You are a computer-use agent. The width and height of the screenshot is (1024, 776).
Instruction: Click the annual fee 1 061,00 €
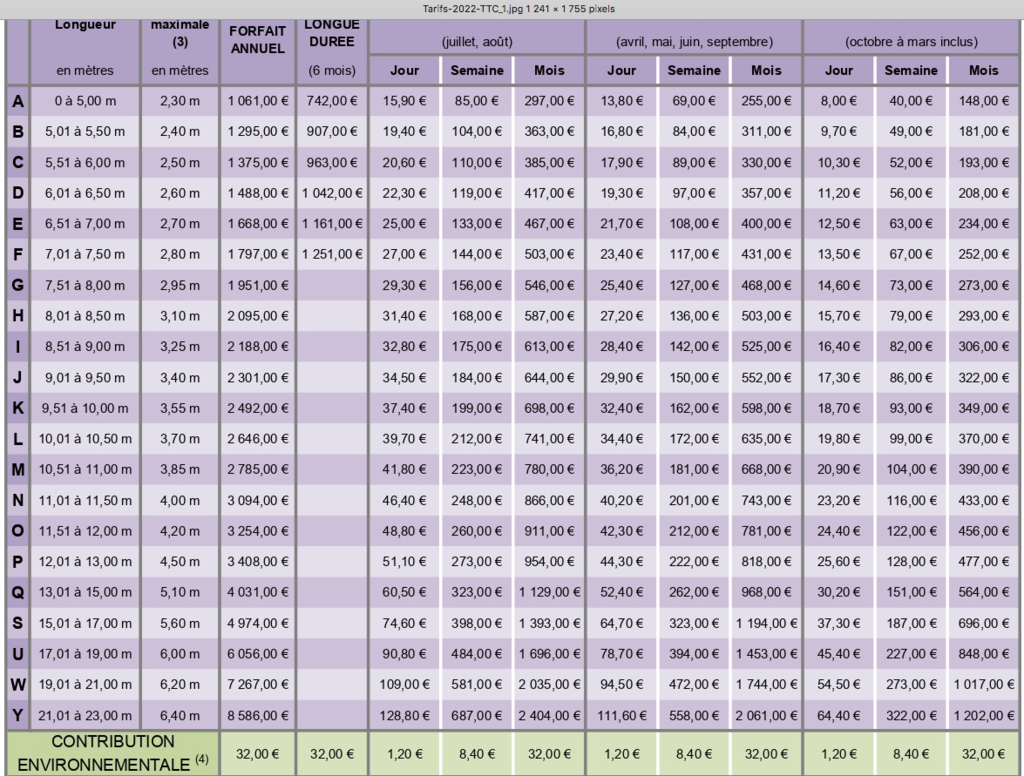tap(258, 101)
